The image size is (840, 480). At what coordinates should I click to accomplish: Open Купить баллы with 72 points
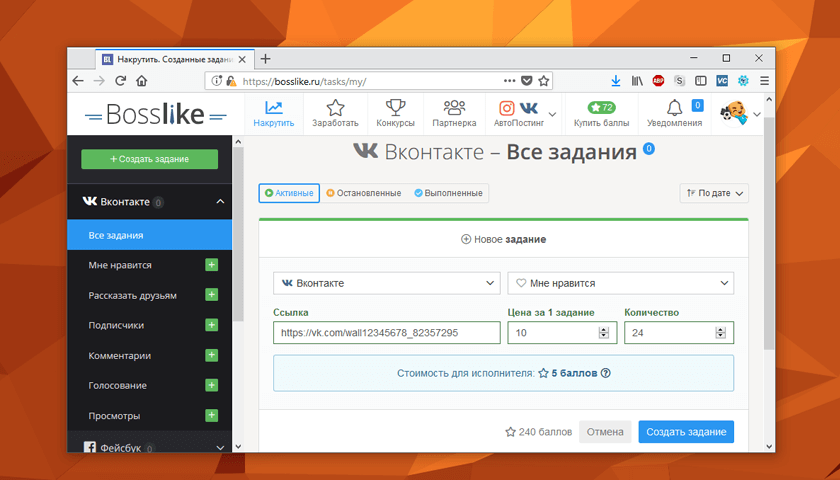click(601, 114)
